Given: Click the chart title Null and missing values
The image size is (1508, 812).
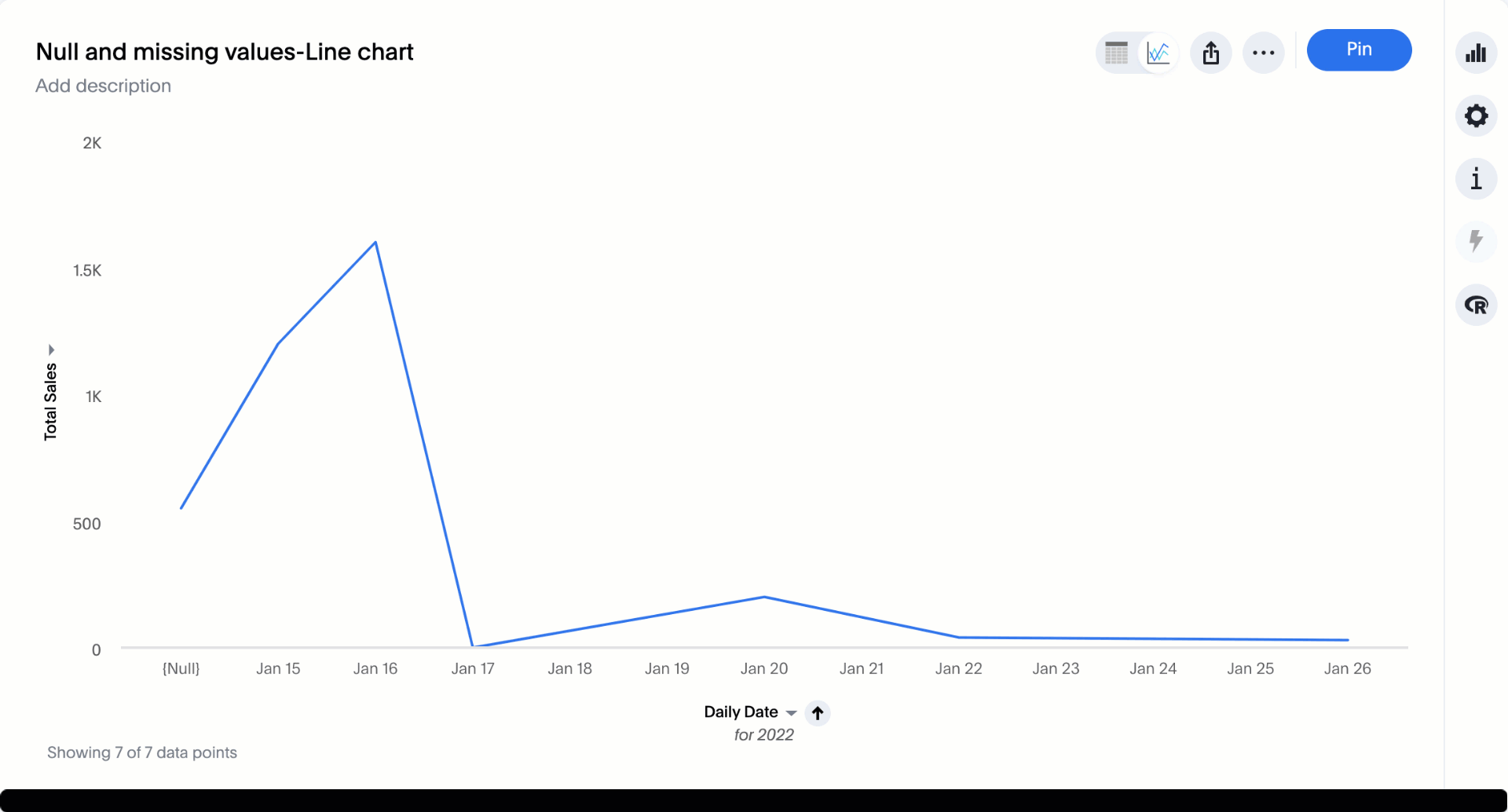Looking at the screenshot, I should [224, 52].
